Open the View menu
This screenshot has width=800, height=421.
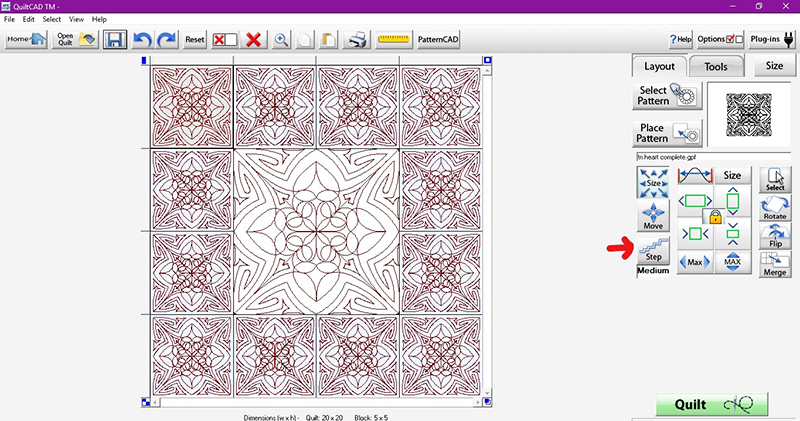76,19
